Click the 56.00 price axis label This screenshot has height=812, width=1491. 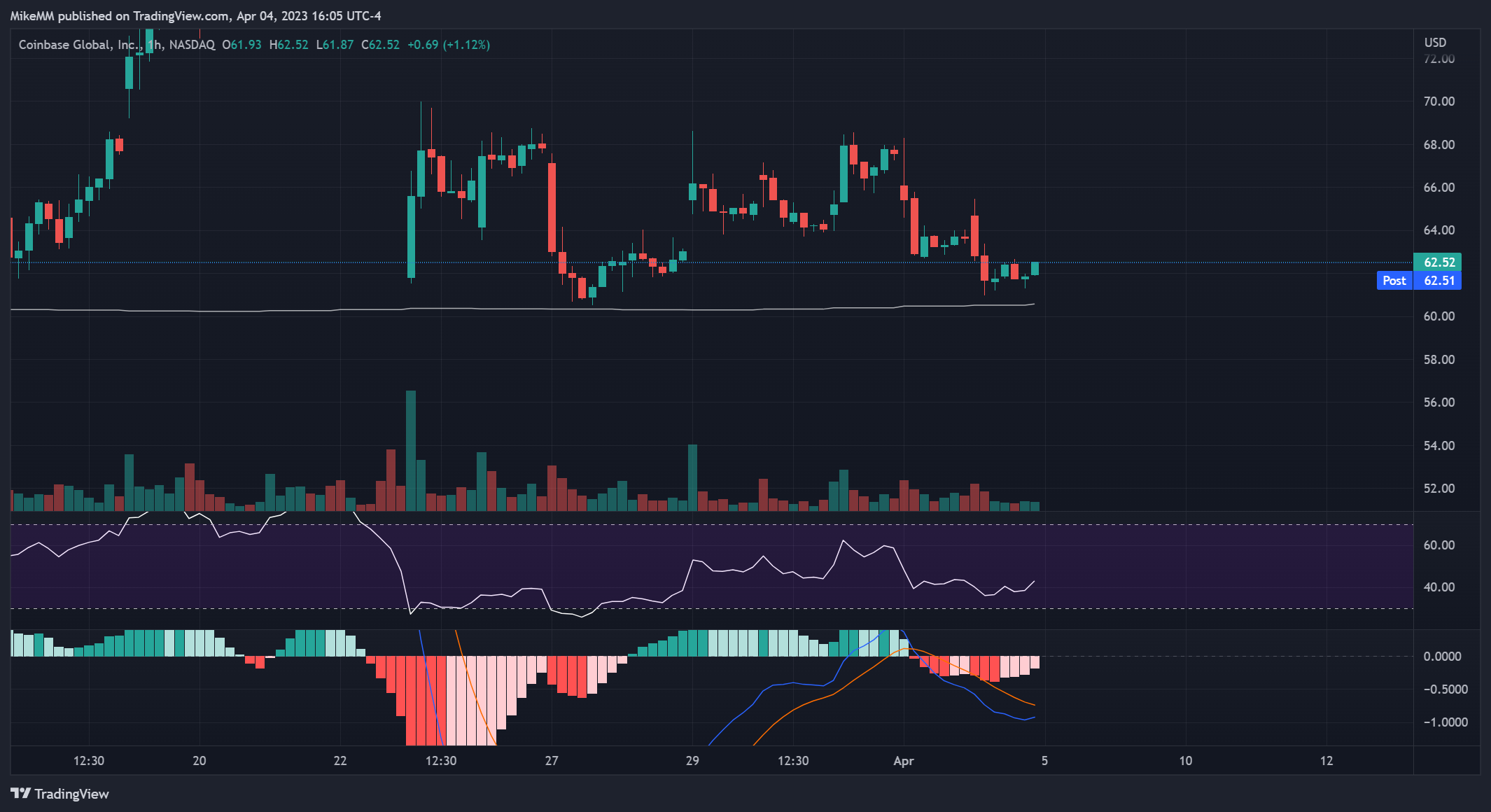click(1439, 402)
